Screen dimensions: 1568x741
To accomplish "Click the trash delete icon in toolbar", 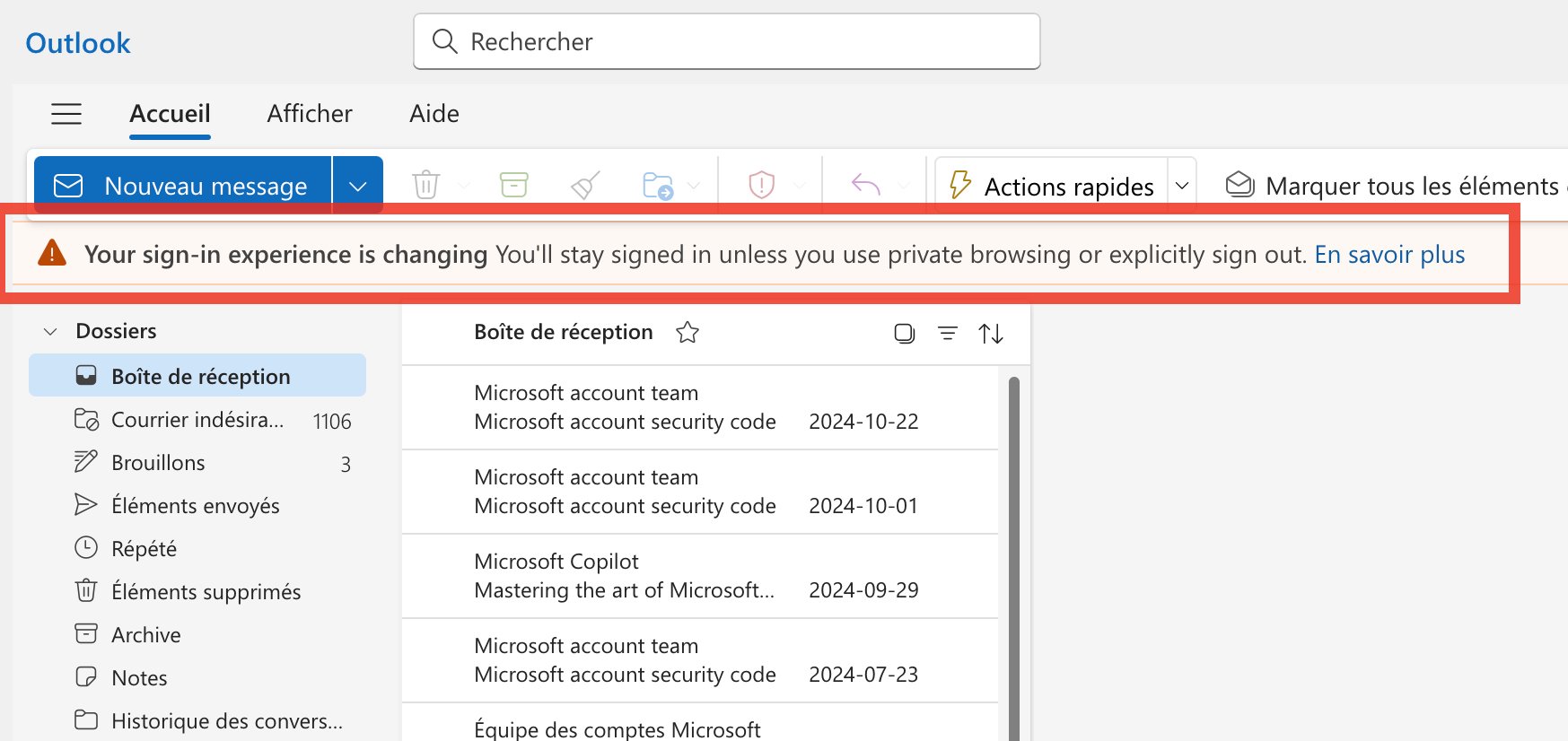I will tap(425, 185).
